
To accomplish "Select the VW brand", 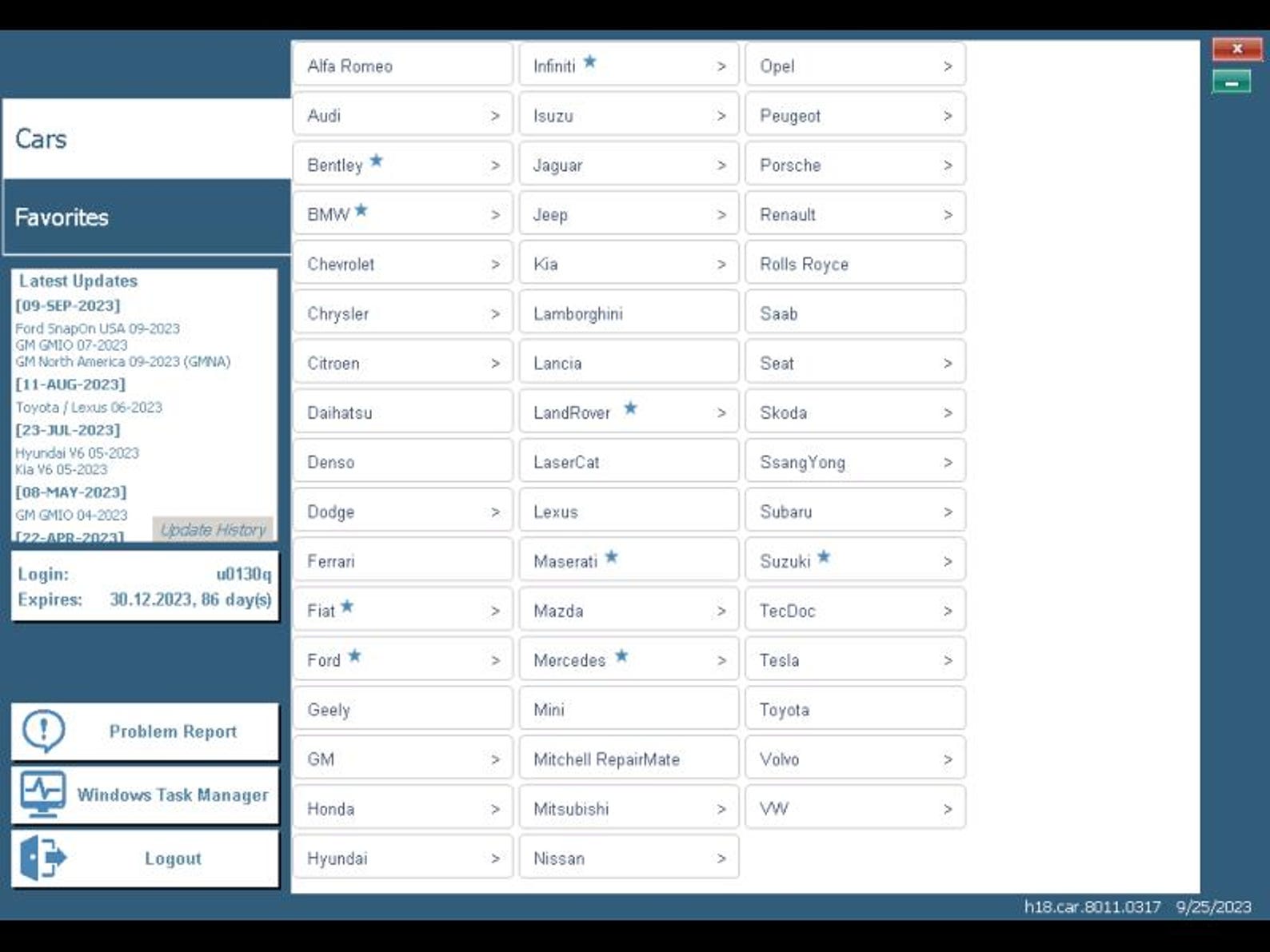I will click(x=855, y=808).
